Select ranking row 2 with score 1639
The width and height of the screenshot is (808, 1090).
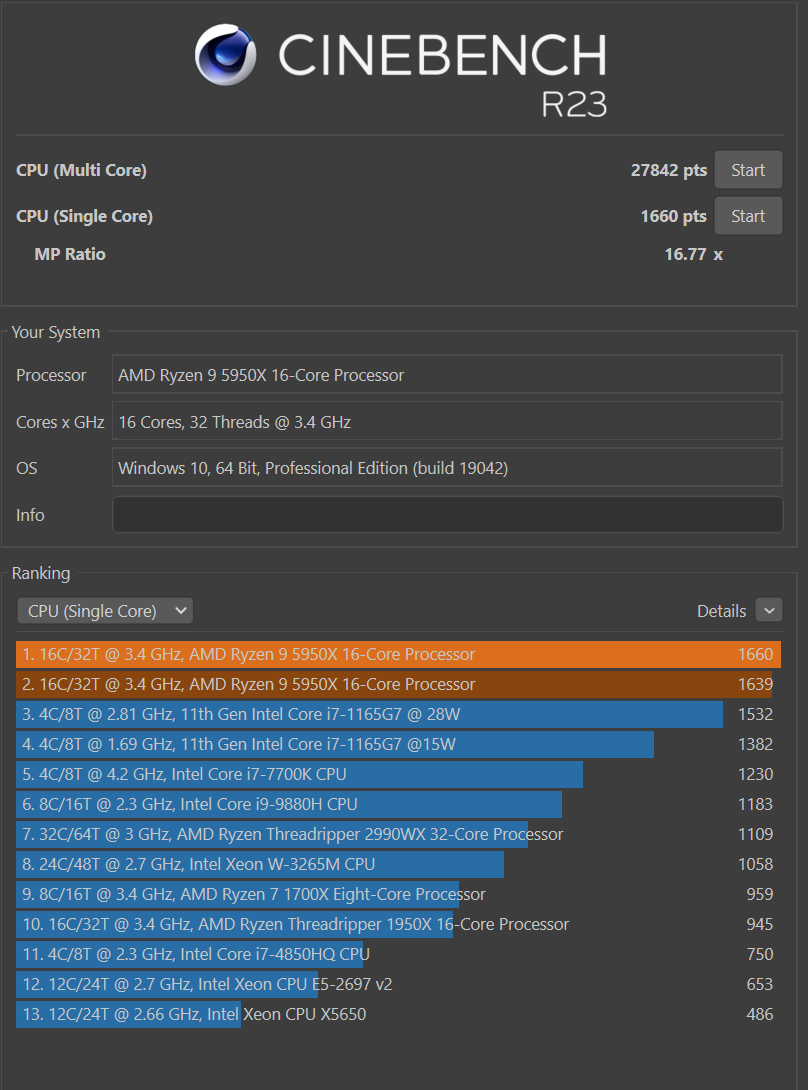(x=398, y=684)
